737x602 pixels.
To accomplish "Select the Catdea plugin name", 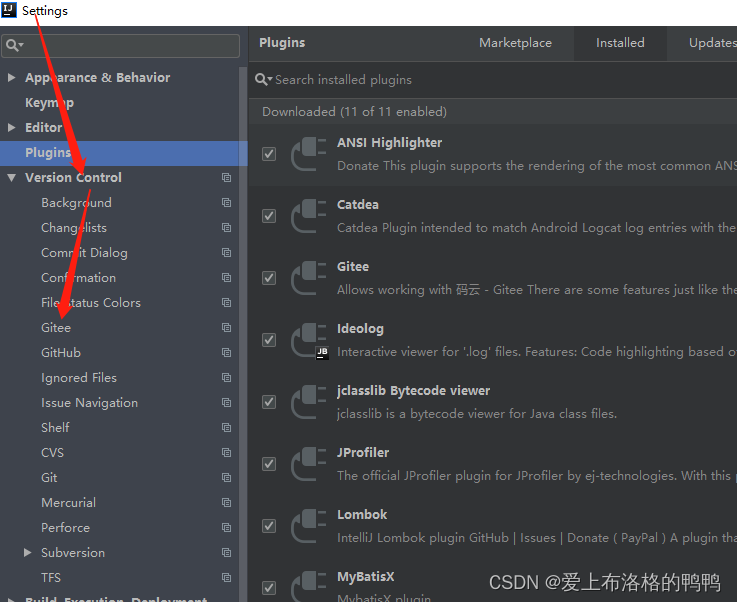I will (358, 204).
